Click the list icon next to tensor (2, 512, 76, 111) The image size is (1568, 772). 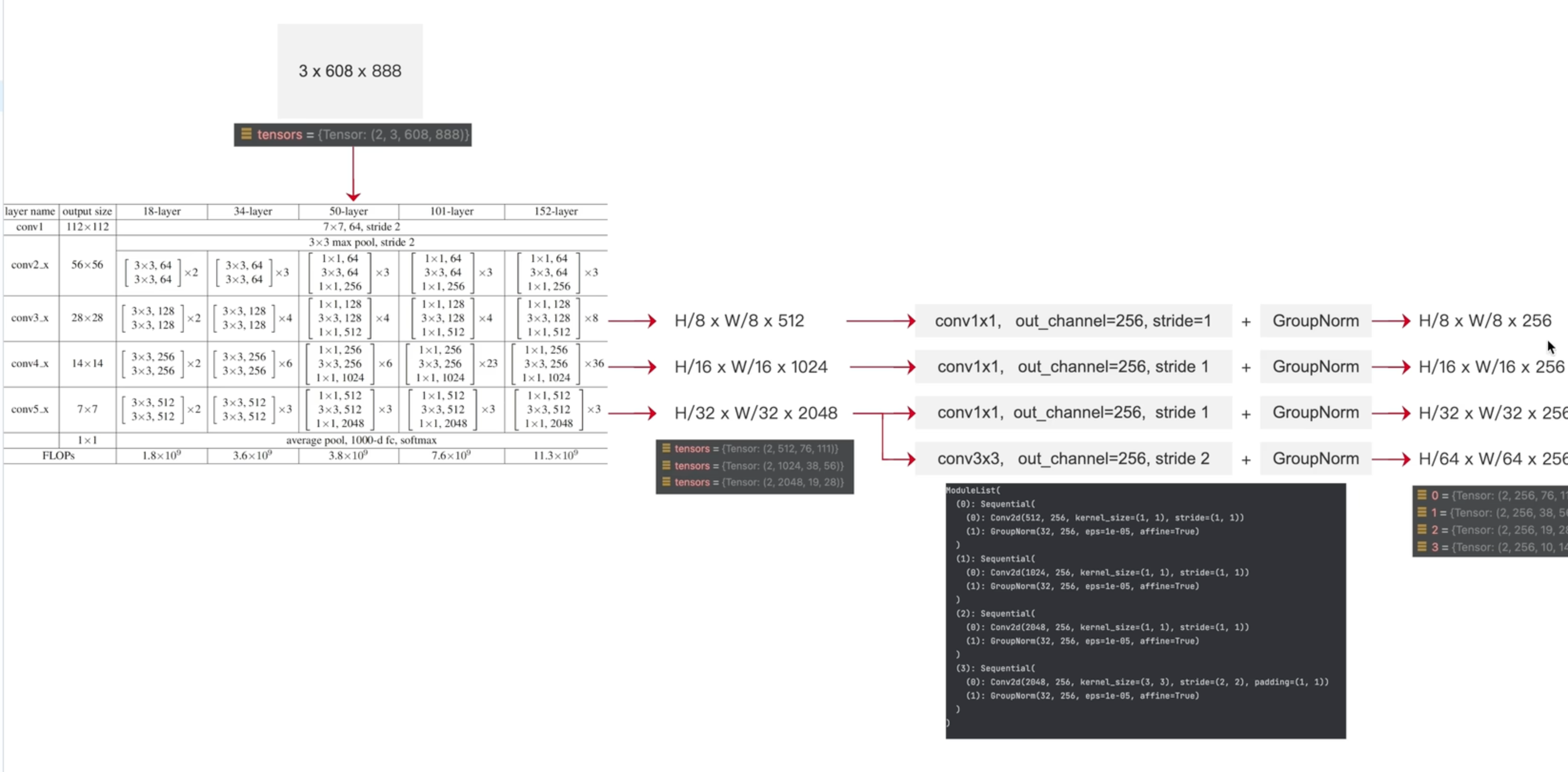coord(666,448)
